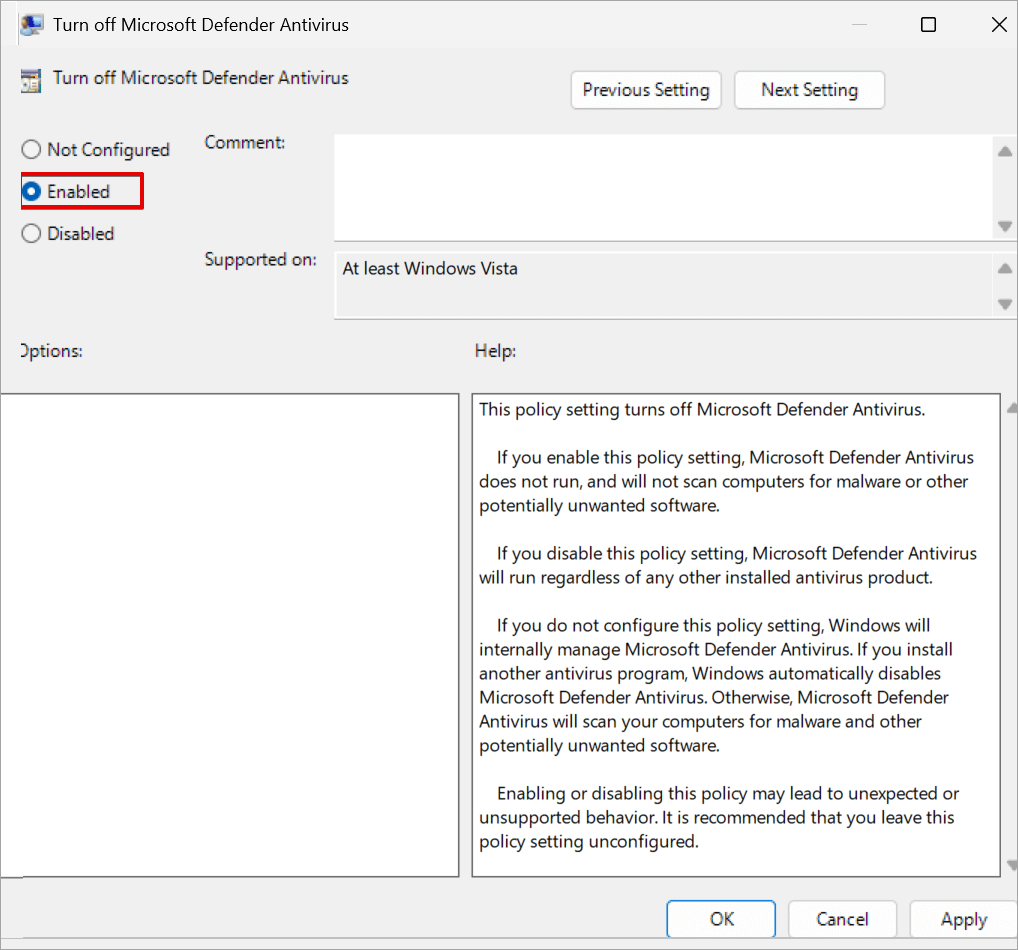Select the Disabled radio button
The image size is (1018, 950).
[30, 233]
